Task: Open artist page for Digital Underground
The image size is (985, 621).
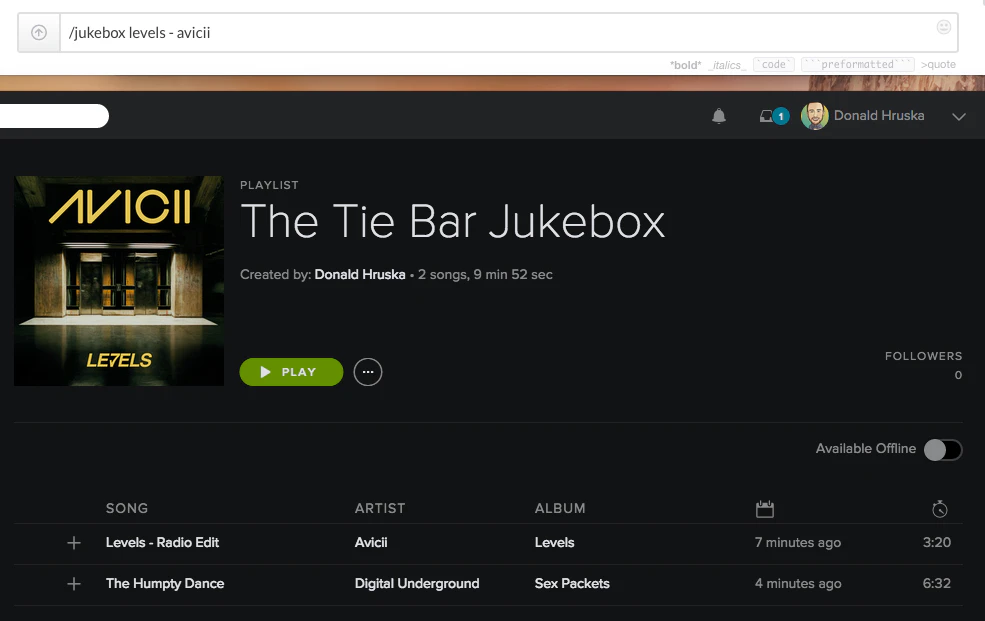Action: pos(416,584)
